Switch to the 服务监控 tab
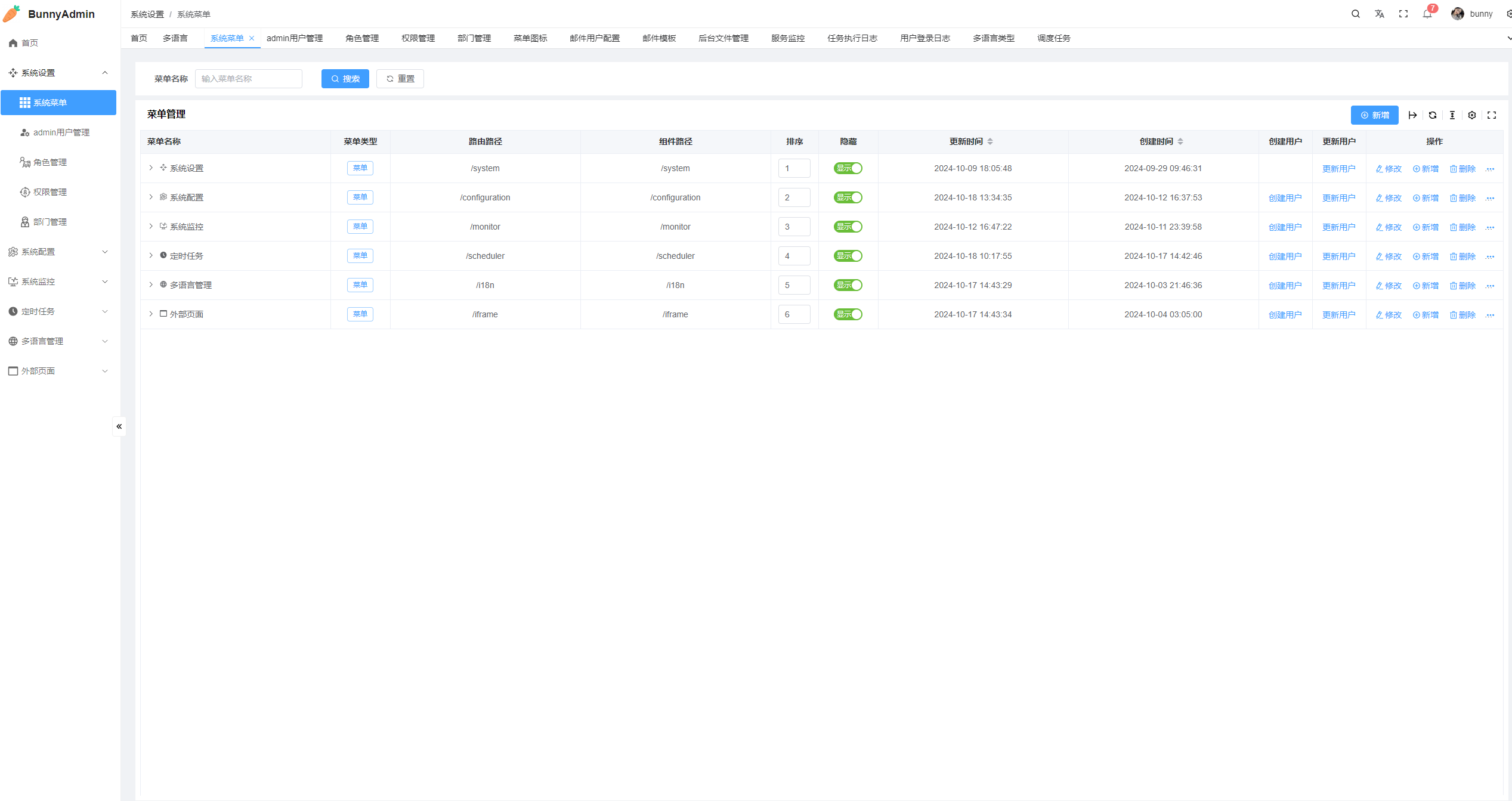This screenshot has height=801, width=1512. (788, 38)
